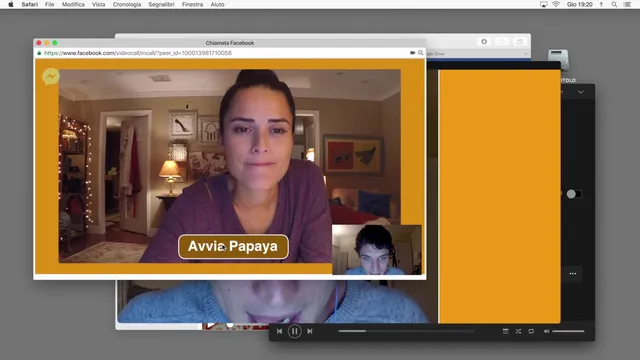
Task: Click the Messenger logo in the call window
Action: point(51,76)
